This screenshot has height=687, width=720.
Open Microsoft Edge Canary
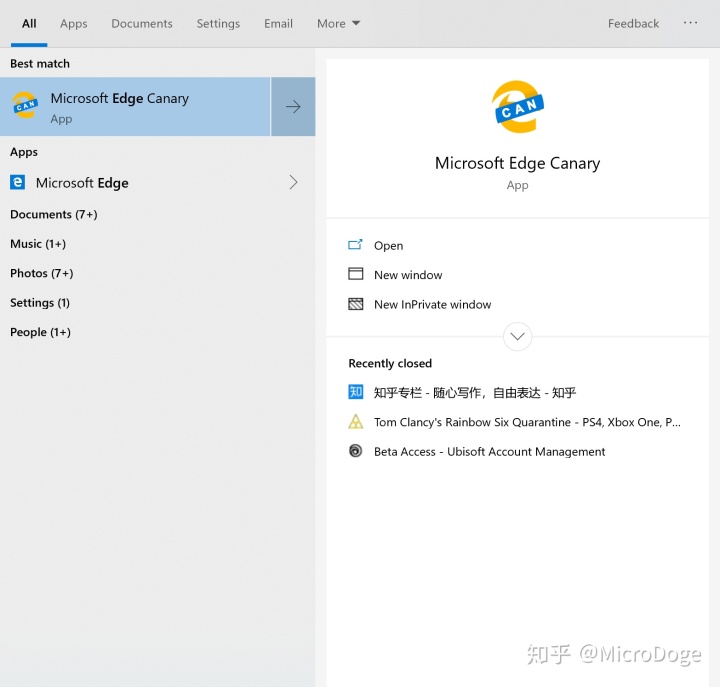pyautogui.click(x=388, y=246)
